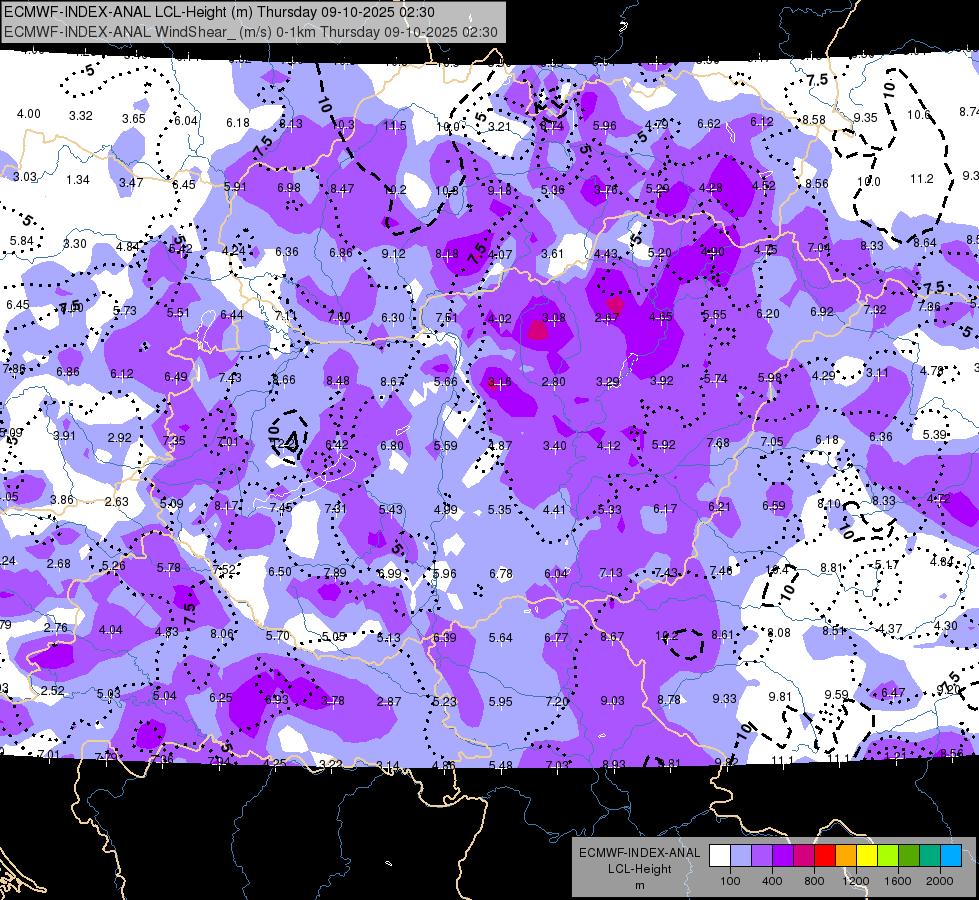The width and height of the screenshot is (979, 900).
Task: Click the wind shear value 2.92
Action: pos(119,437)
